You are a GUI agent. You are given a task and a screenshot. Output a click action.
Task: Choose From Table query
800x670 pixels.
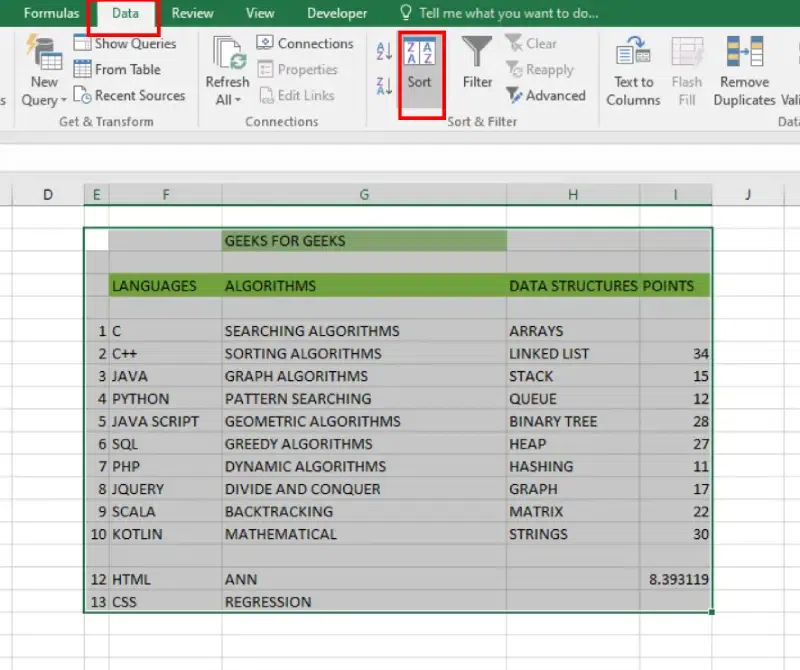click(117, 69)
